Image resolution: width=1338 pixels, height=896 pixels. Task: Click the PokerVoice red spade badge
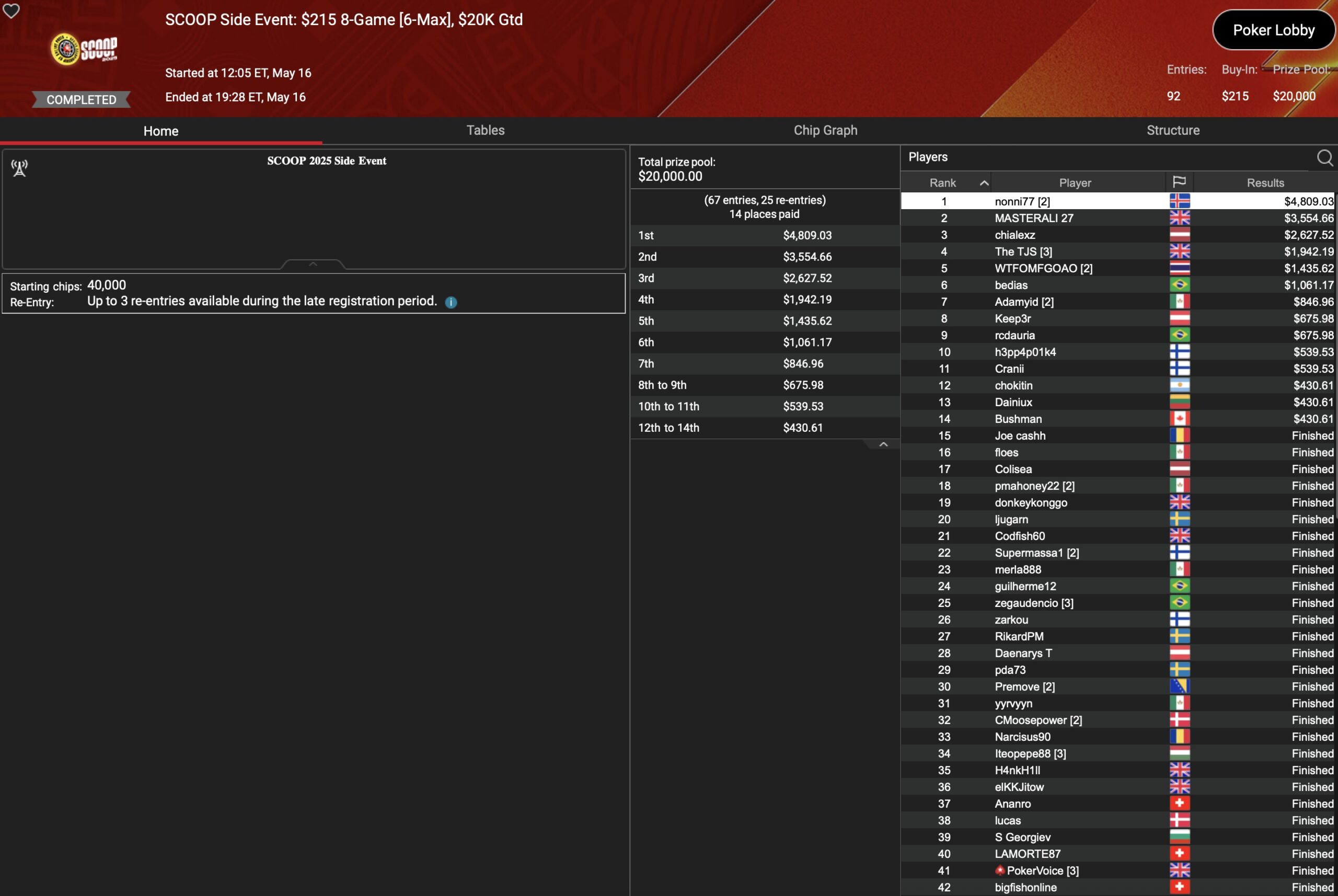pyautogui.click(x=999, y=870)
